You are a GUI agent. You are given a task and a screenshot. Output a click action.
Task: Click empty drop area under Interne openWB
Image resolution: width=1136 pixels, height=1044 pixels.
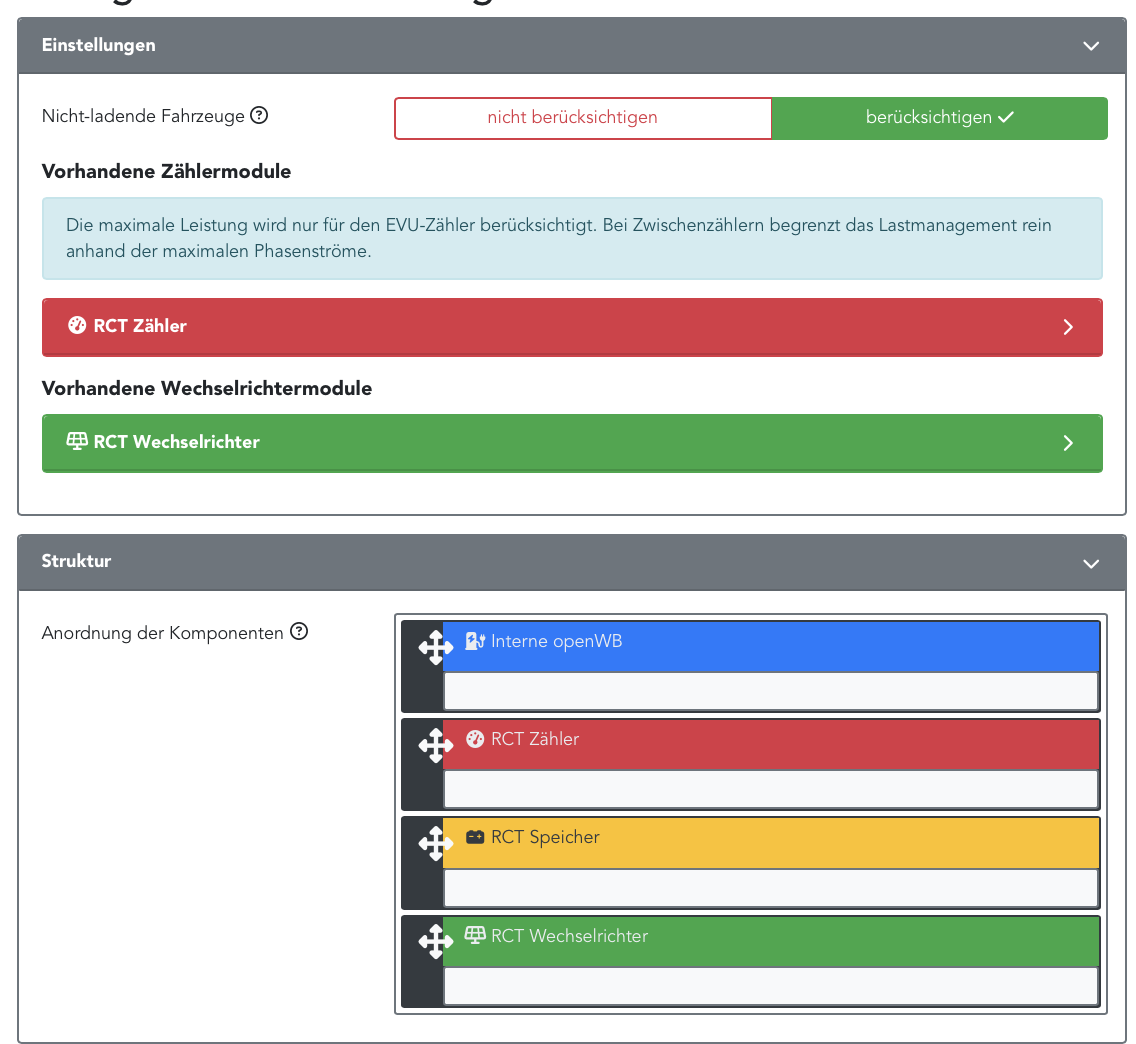(x=770, y=691)
